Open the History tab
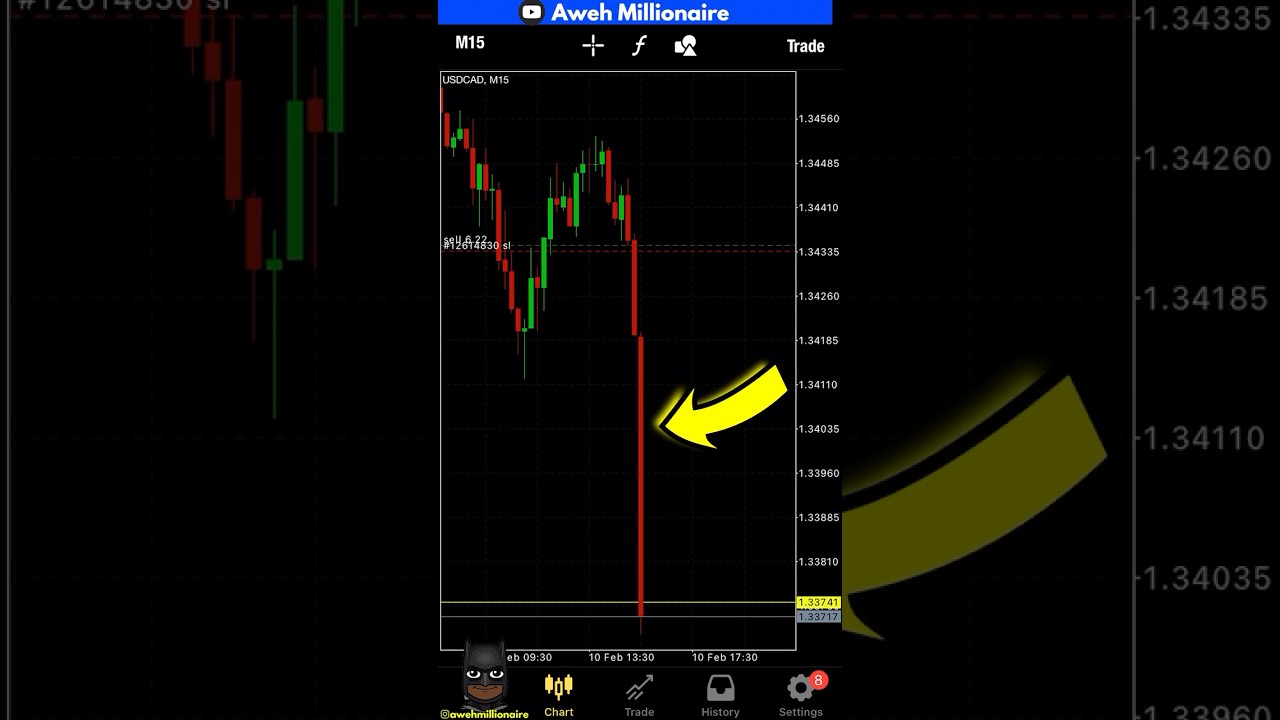This screenshot has width=1280, height=720. [x=720, y=696]
